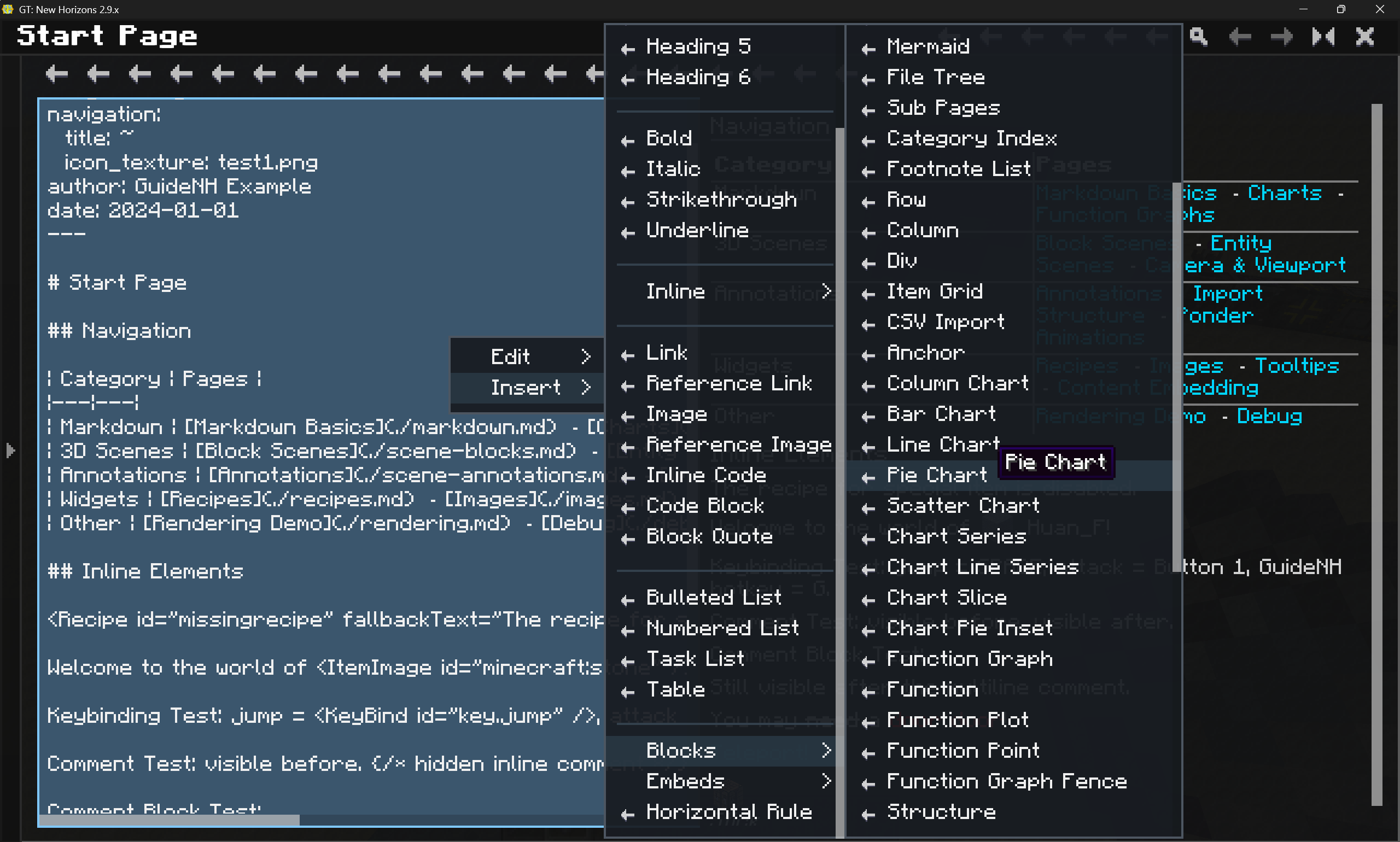1400x842 pixels.
Task: Open the Import page link
Action: pos(1228,294)
